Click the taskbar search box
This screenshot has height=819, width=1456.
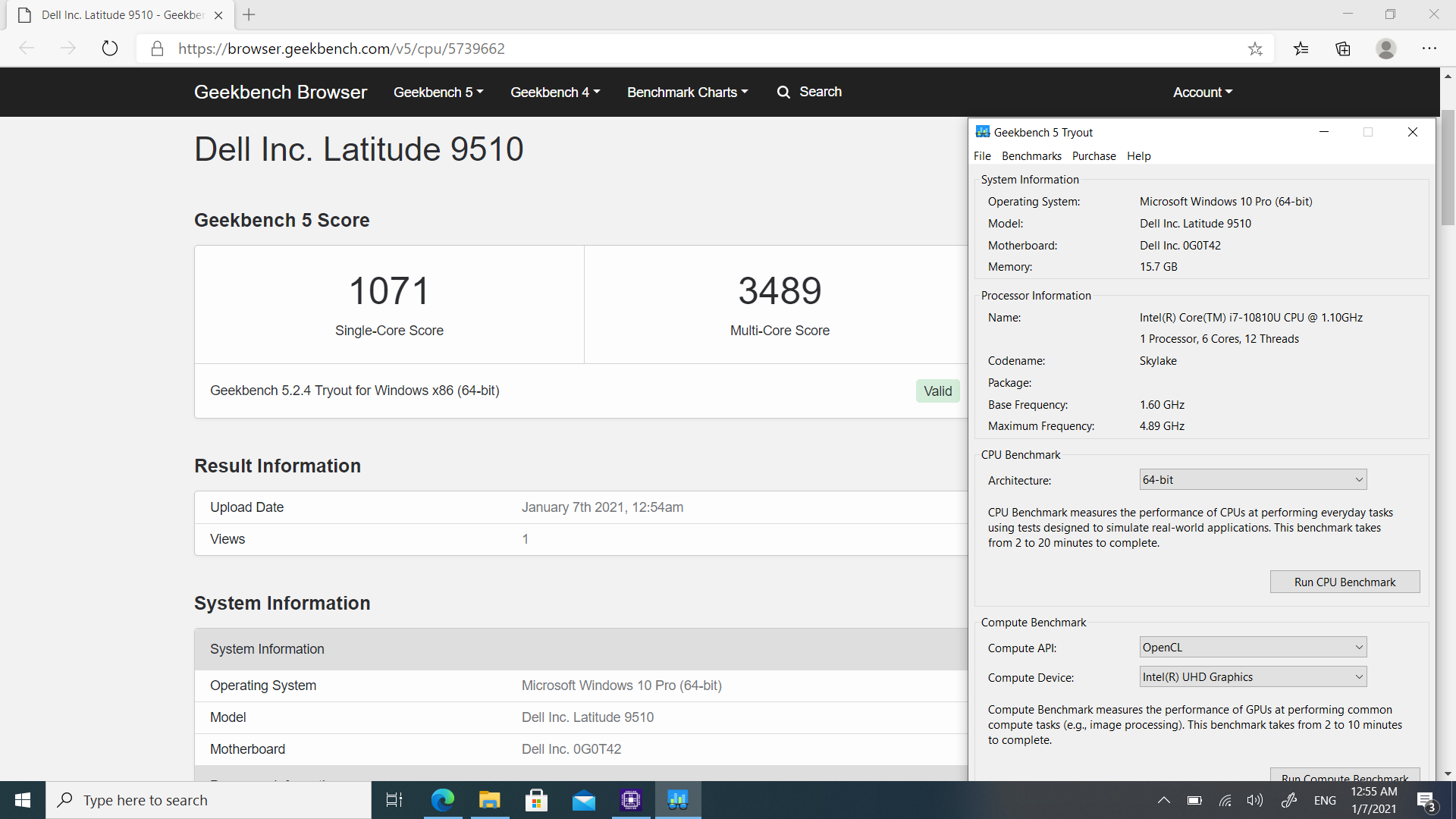point(209,800)
